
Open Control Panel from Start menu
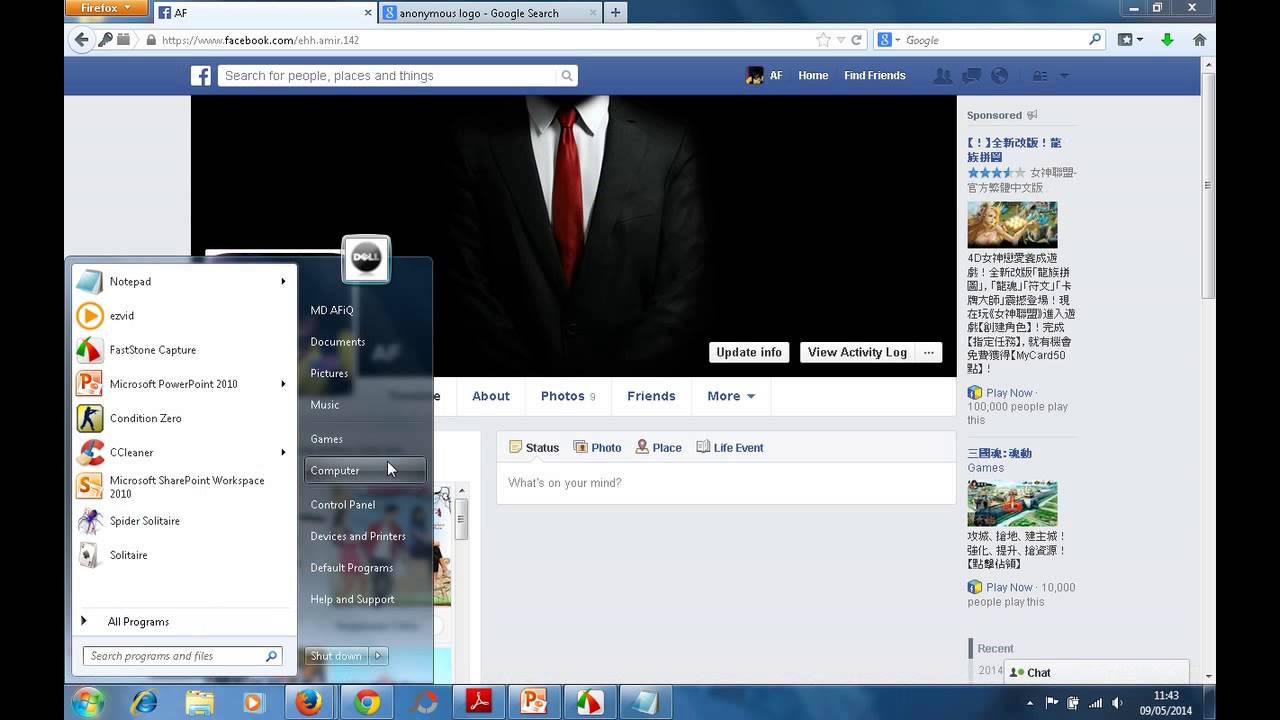click(365, 505)
